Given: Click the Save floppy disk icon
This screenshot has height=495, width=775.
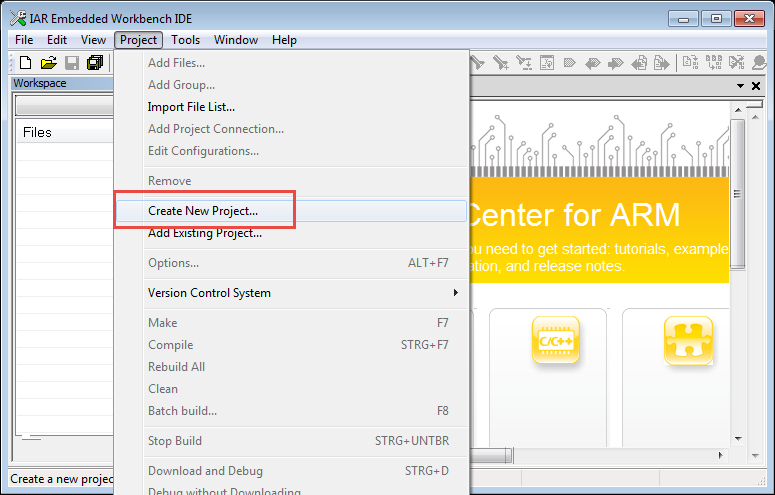Looking at the screenshot, I should pyautogui.click(x=72, y=63).
